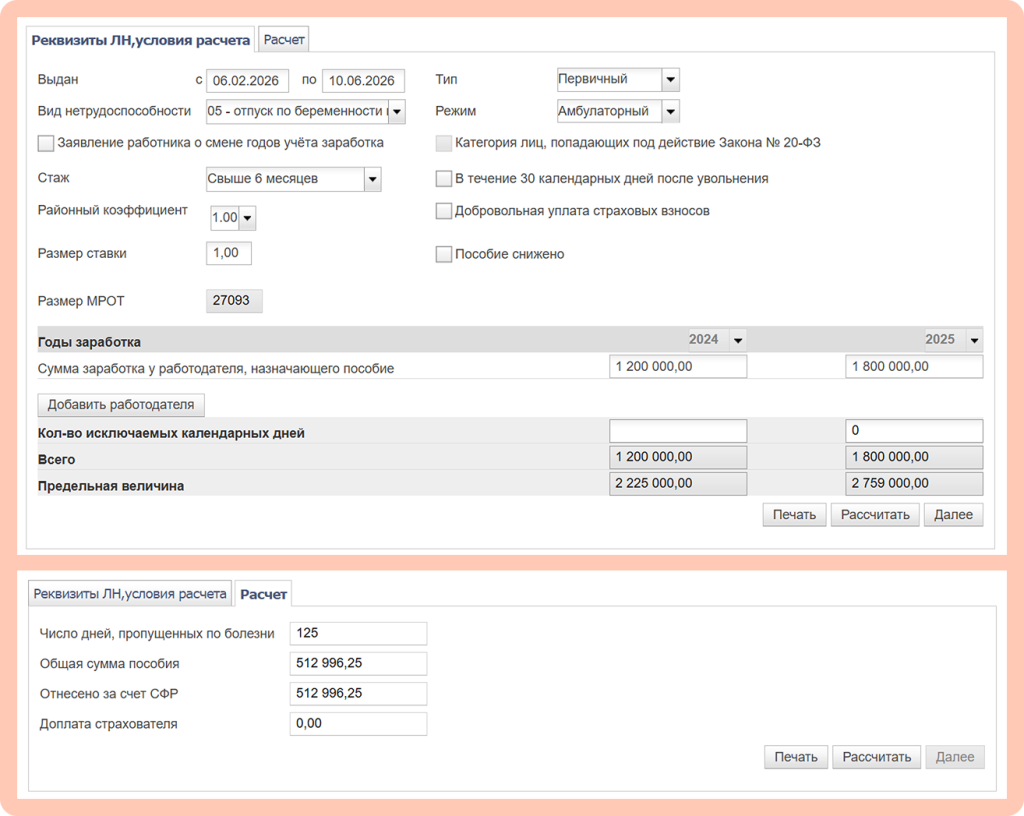The image size is (1024, 816).
Task: Click the Добавить работодателя button
Action: [121, 405]
